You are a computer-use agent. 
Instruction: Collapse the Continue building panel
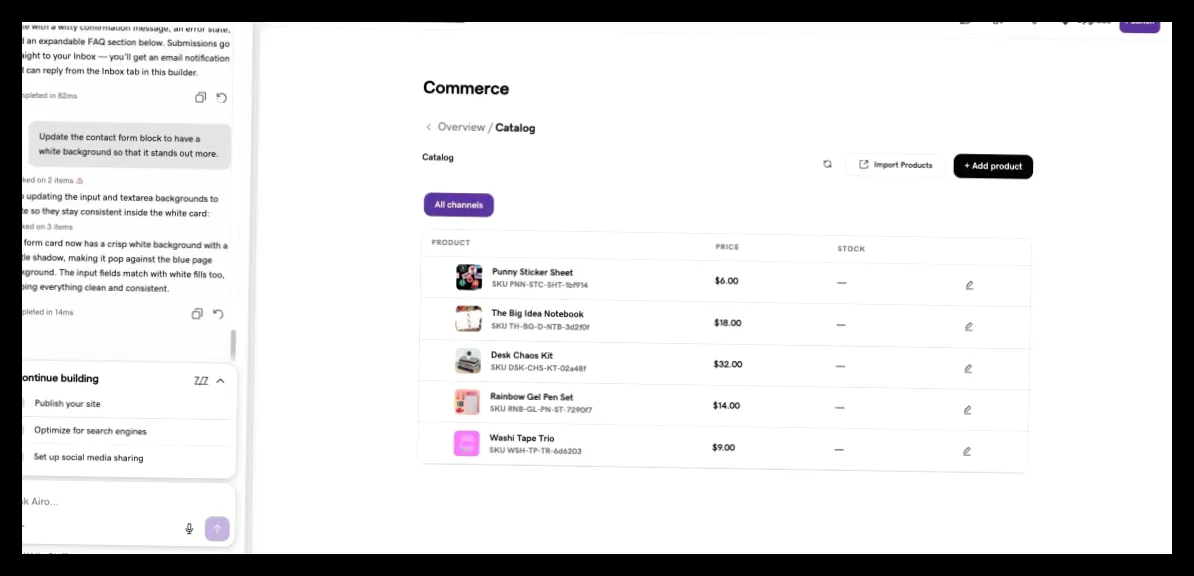221,381
